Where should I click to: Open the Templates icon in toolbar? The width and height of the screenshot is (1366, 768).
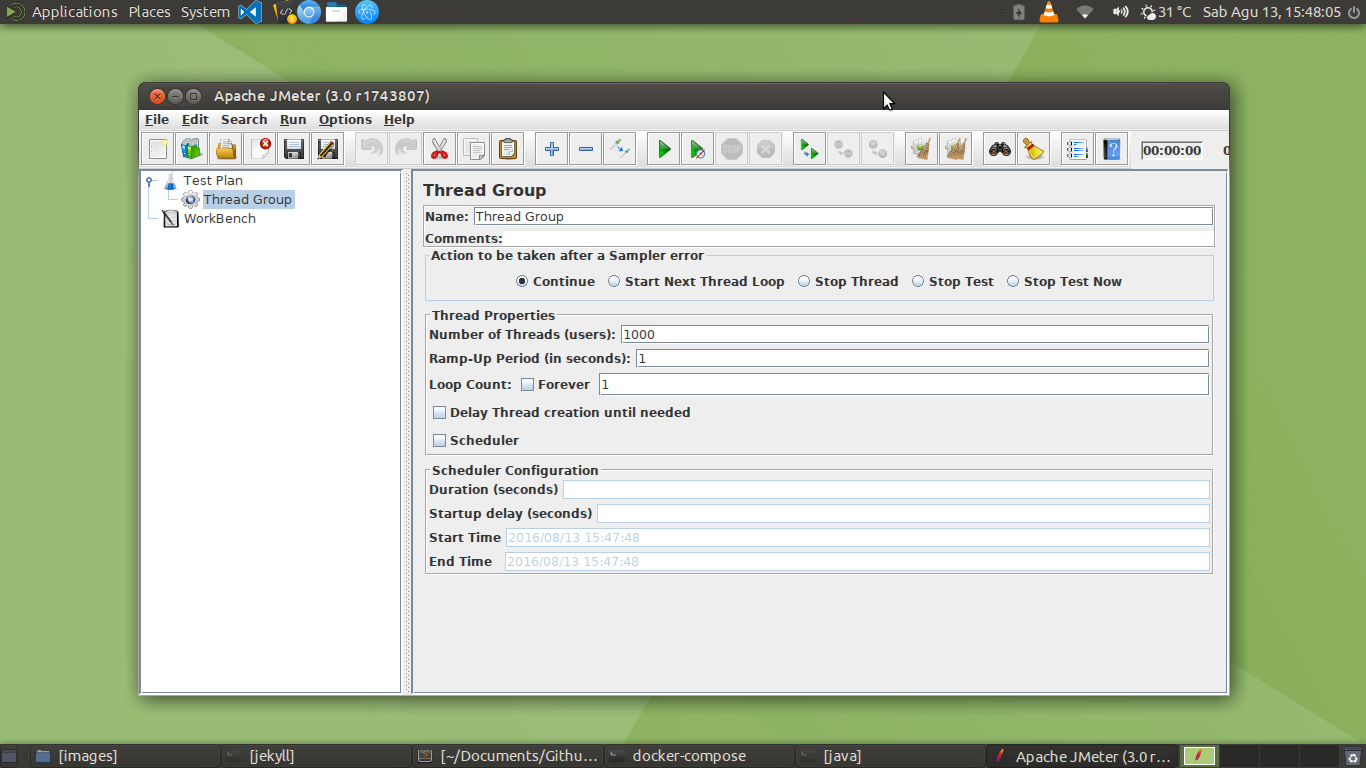[x=192, y=149]
